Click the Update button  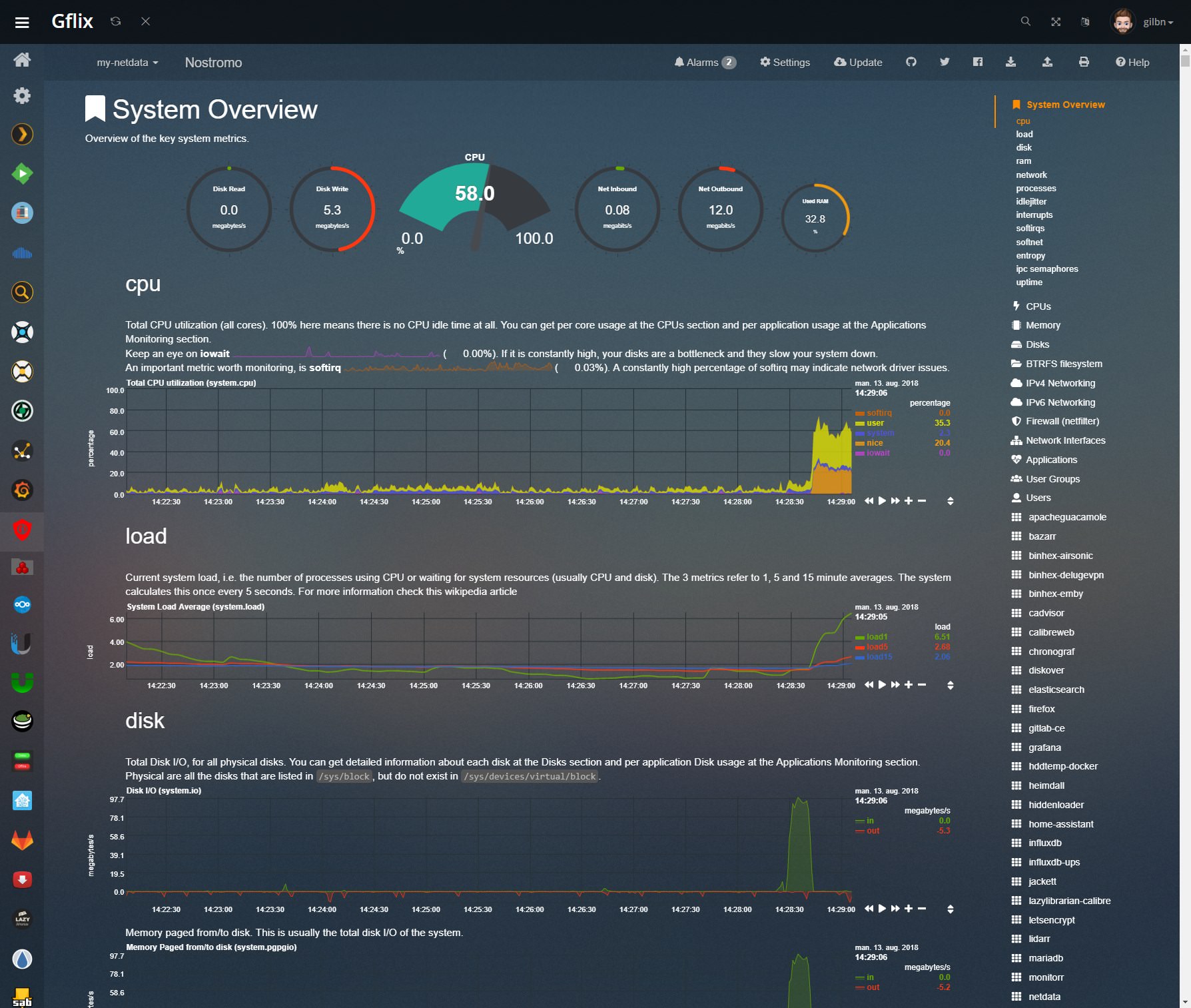[858, 62]
